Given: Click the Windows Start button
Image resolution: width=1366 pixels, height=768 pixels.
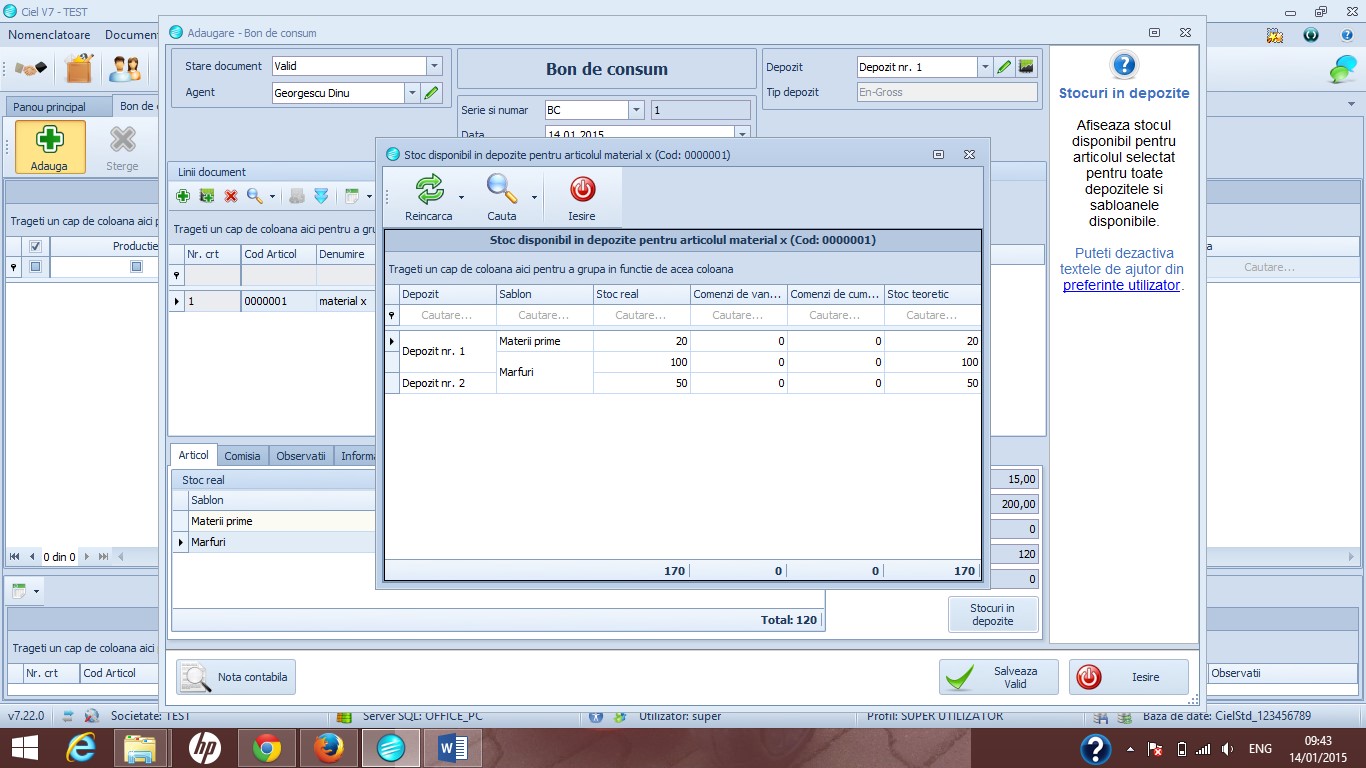Looking at the screenshot, I should [24, 748].
